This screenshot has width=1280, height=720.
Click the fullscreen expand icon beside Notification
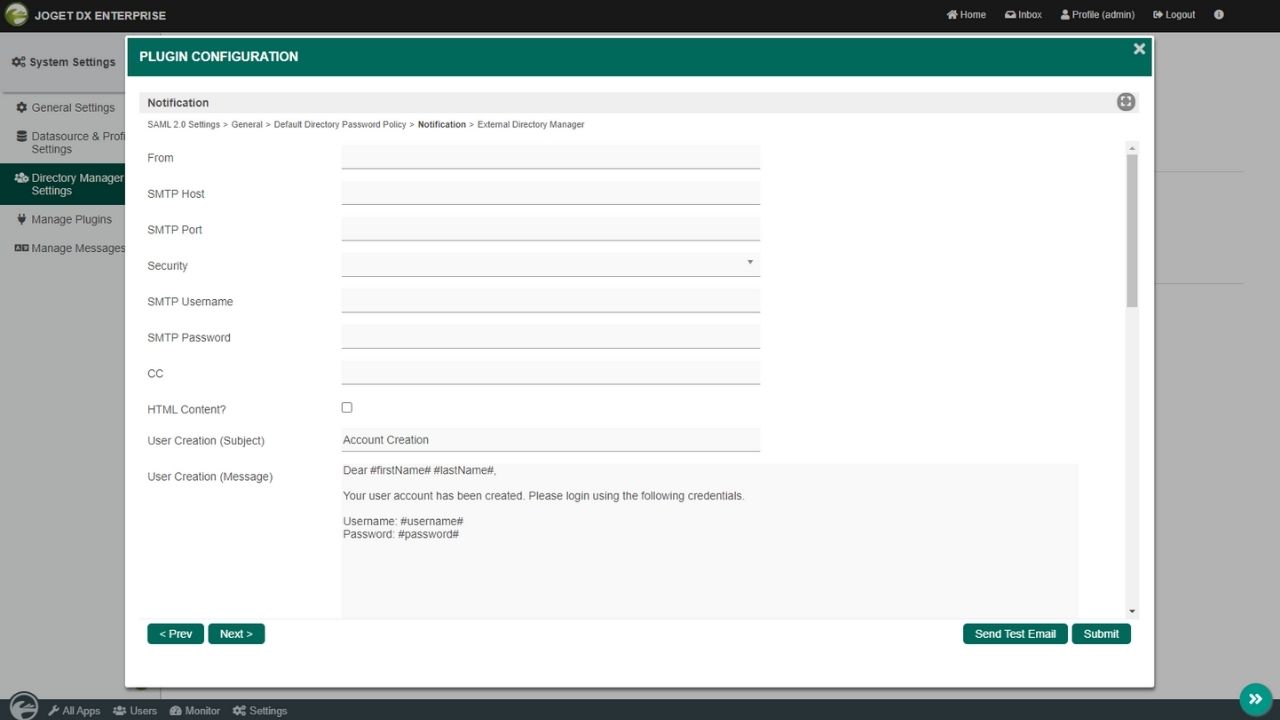coord(1126,102)
